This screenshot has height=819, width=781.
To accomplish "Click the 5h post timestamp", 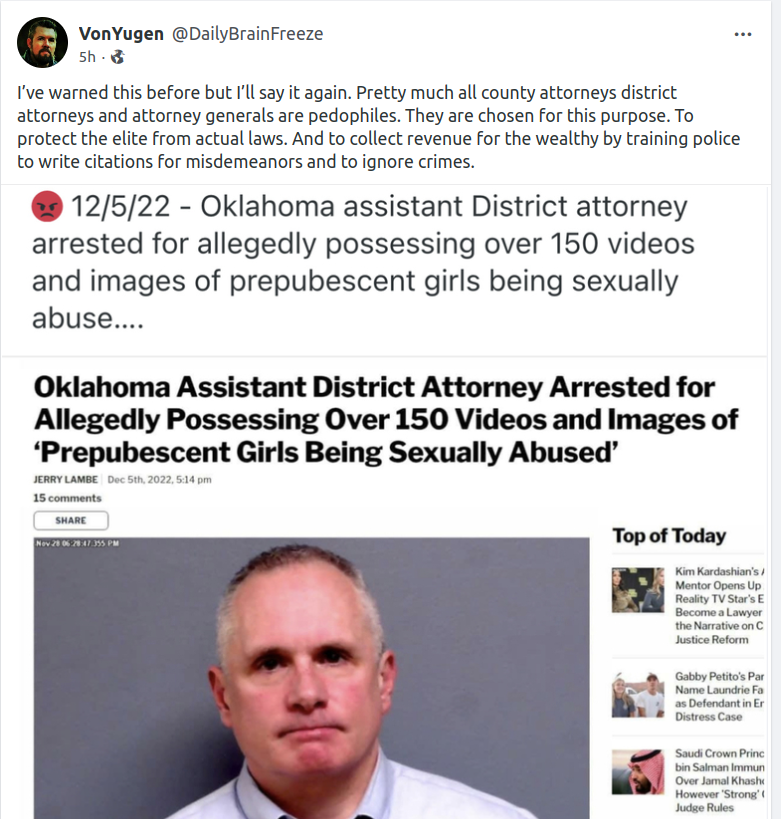I will 87,56.
